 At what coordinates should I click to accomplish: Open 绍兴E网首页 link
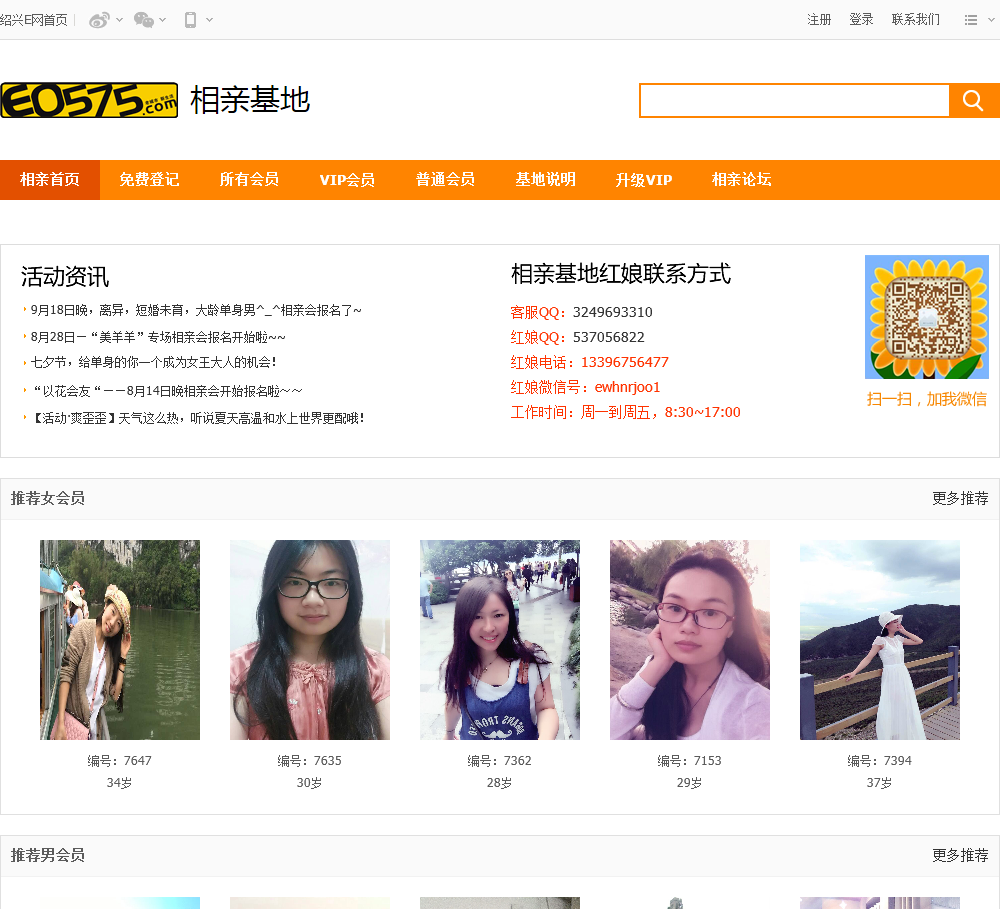pos(33,20)
